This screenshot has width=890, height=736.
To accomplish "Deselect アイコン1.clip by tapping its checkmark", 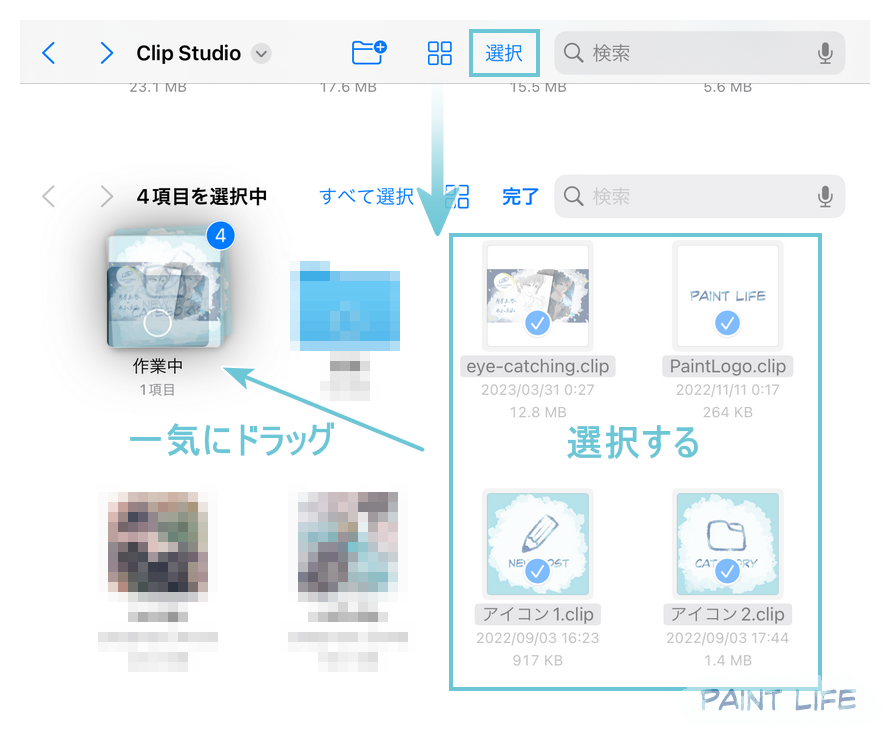I will (537, 569).
